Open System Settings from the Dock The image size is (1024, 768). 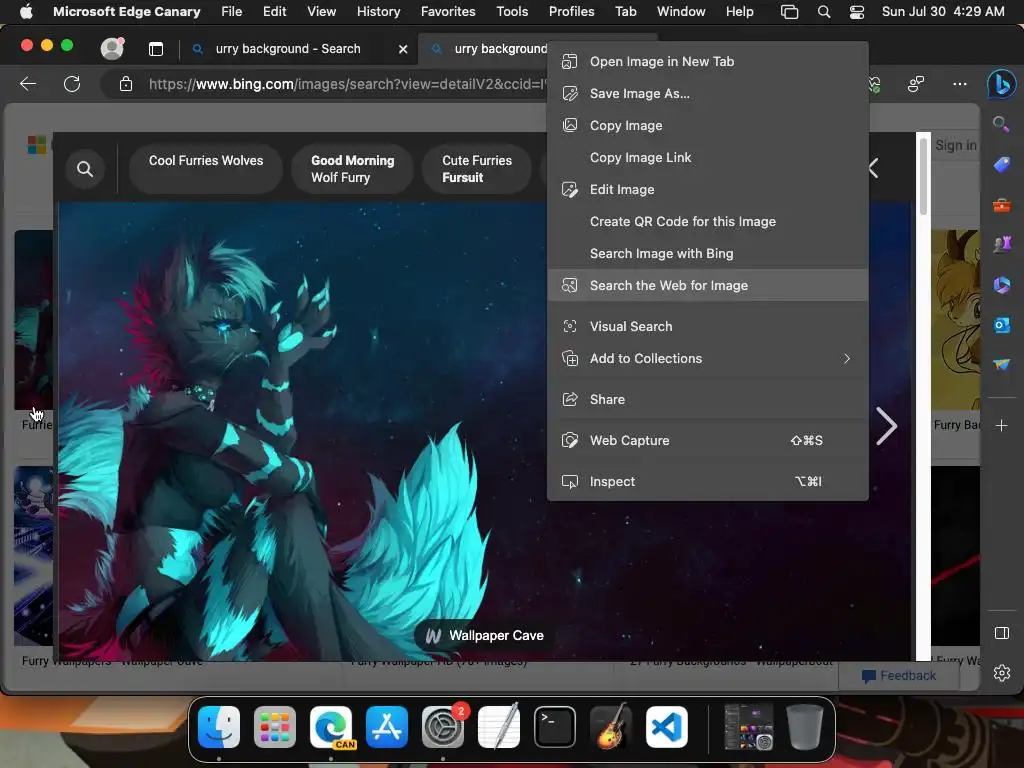[443, 727]
